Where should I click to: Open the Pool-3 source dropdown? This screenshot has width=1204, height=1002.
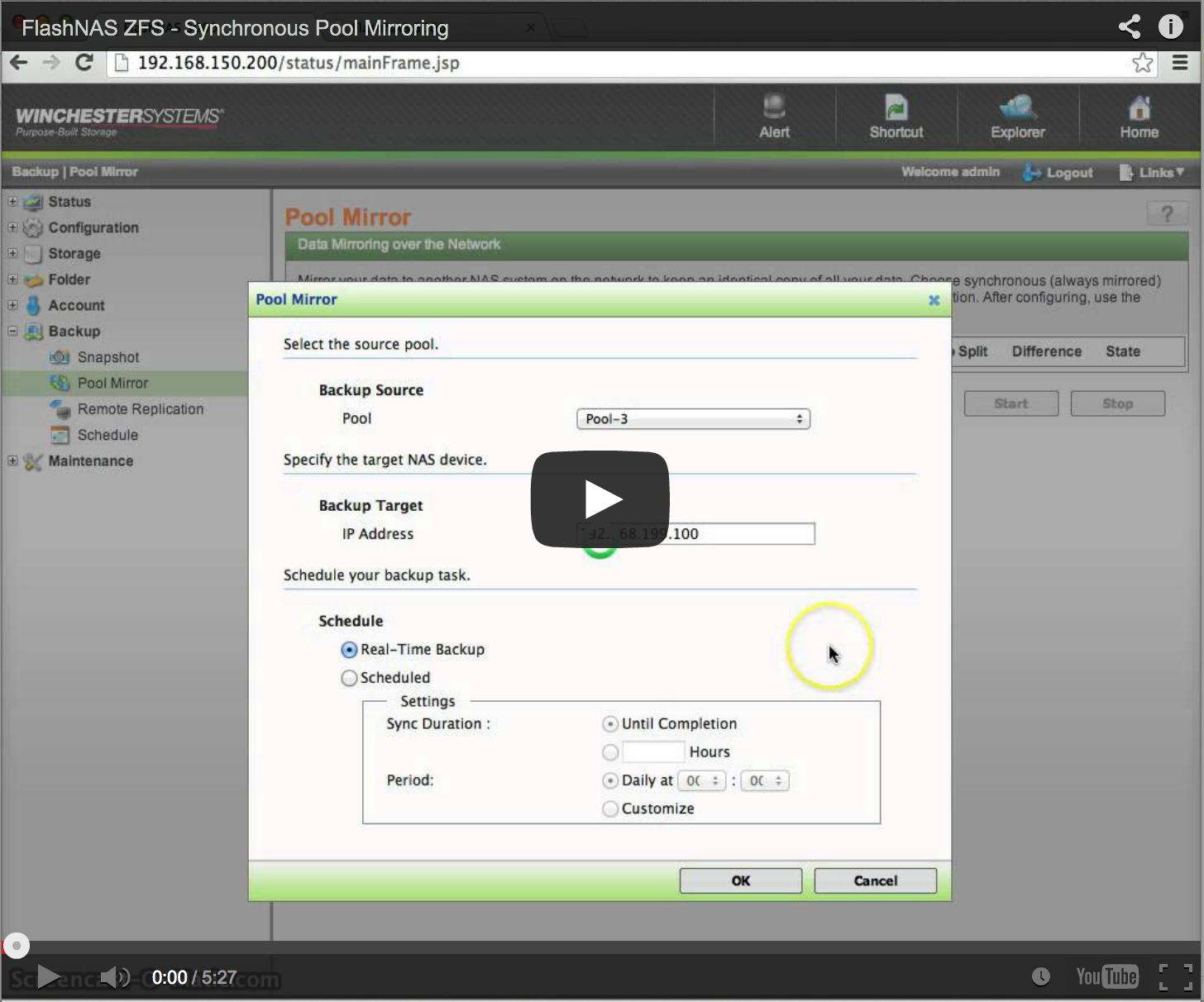click(x=693, y=419)
